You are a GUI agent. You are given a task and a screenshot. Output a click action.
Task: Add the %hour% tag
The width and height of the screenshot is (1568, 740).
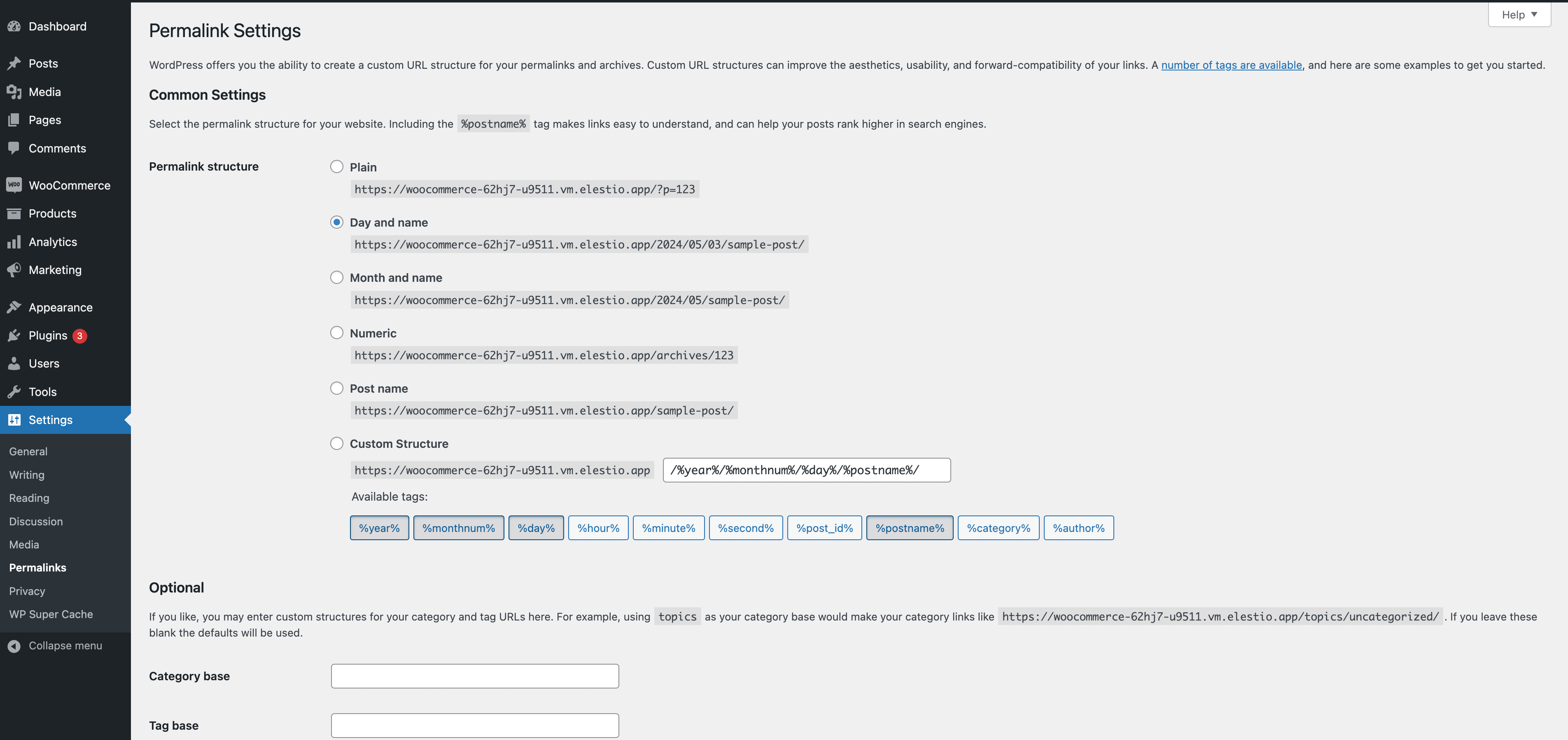pyautogui.click(x=598, y=528)
